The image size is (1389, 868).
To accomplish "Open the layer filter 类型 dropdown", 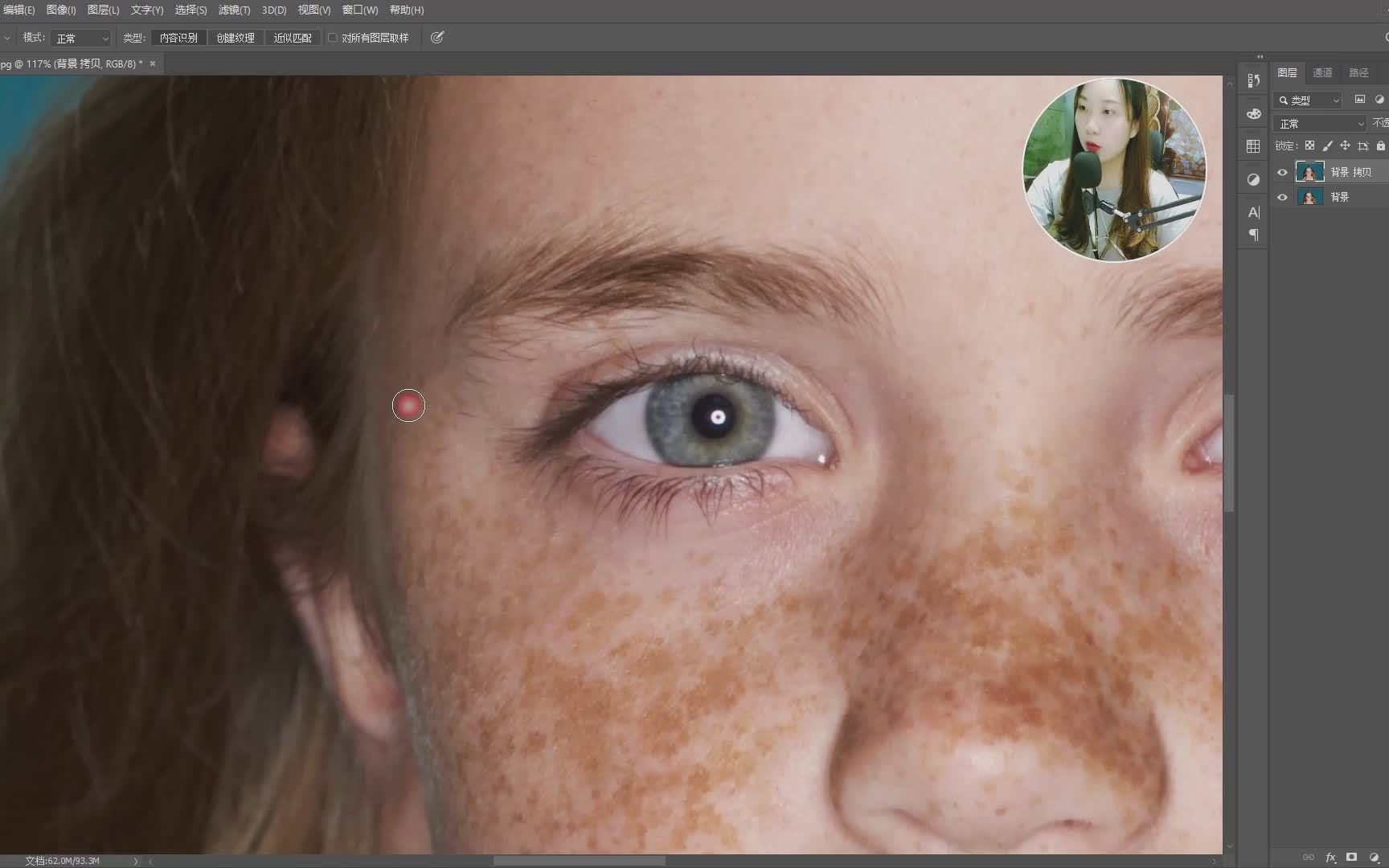I will (x=1308, y=100).
